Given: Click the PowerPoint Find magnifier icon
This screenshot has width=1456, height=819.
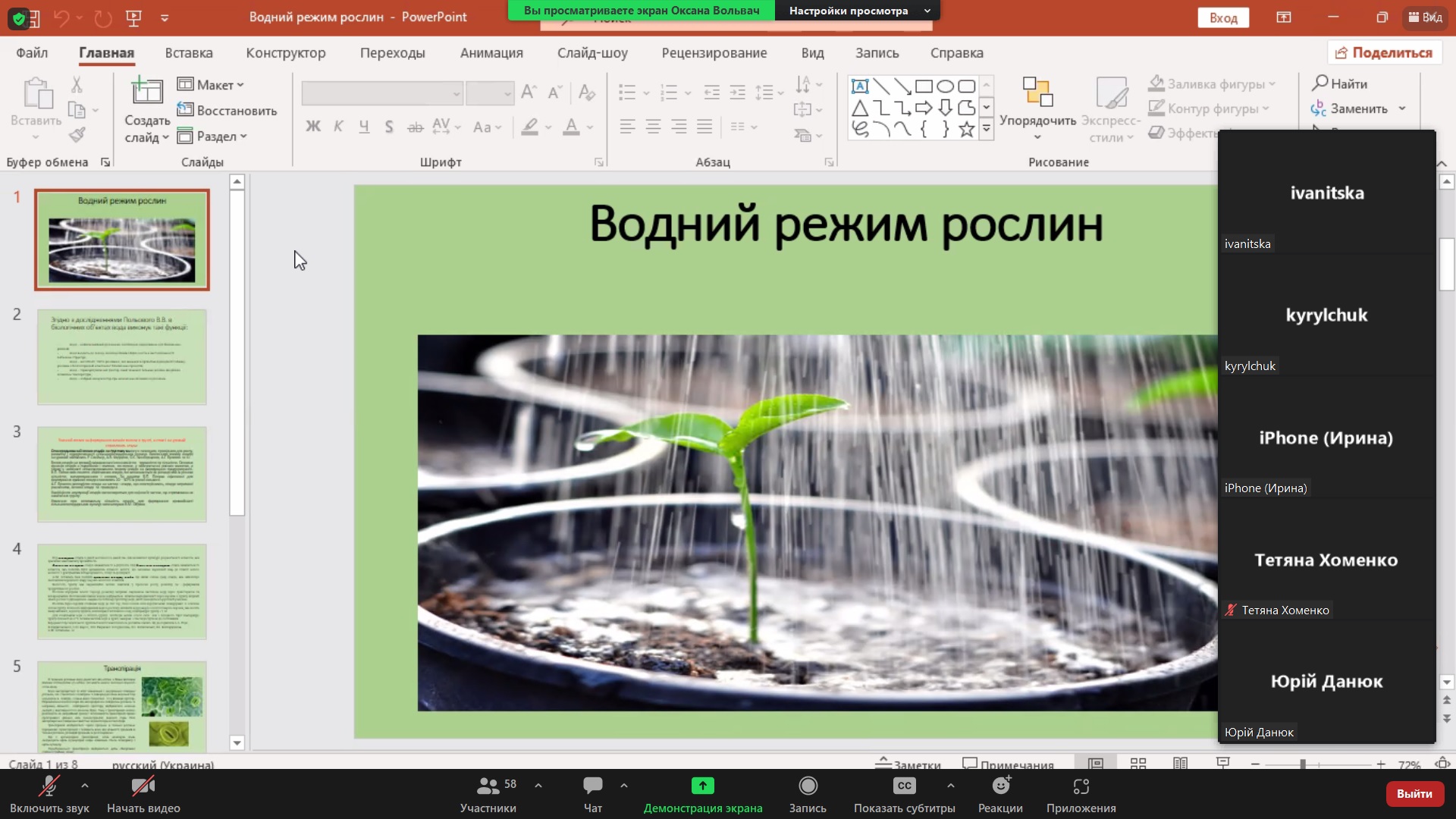Looking at the screenshot, I should (1320, 83).
